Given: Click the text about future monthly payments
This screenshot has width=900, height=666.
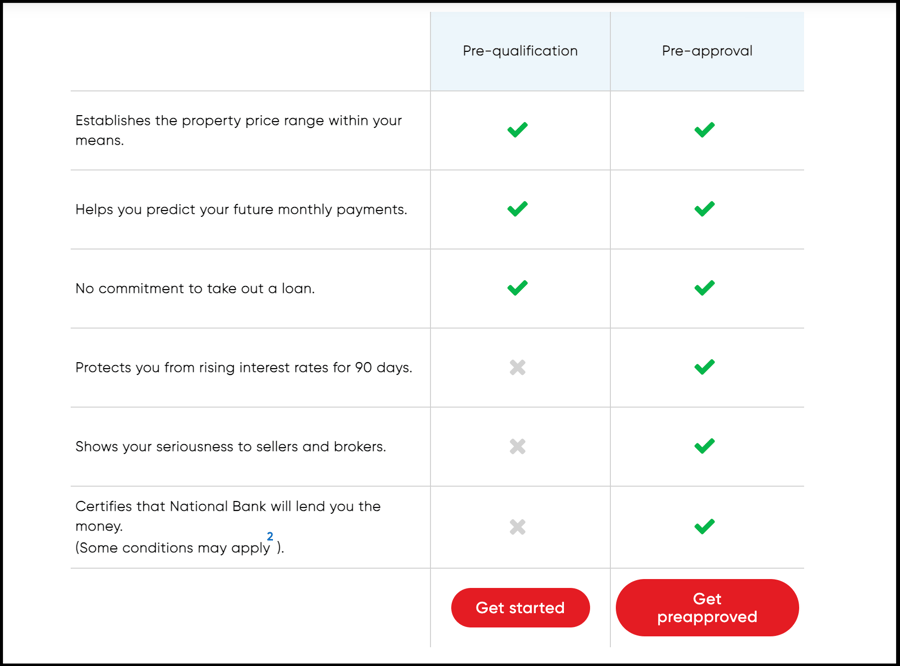Looking at the screenshot, I should click(241, 210).
